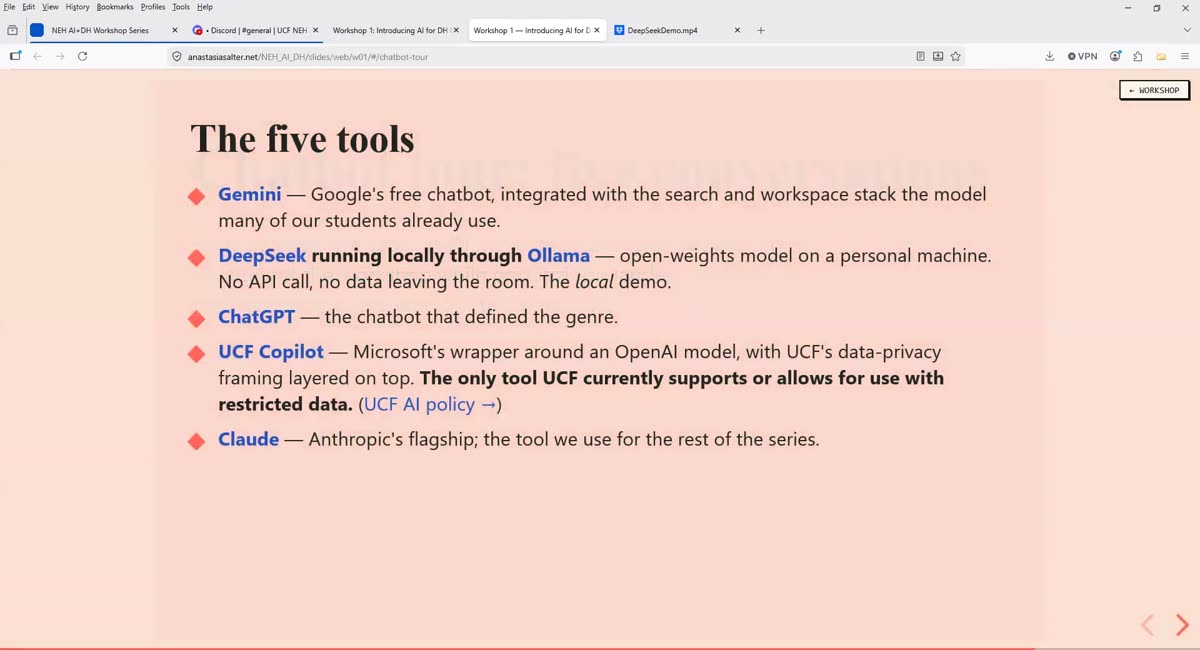Follow the UCF Copilot link
This screenshot has height=650, width=1200.
tap(271, 352)
